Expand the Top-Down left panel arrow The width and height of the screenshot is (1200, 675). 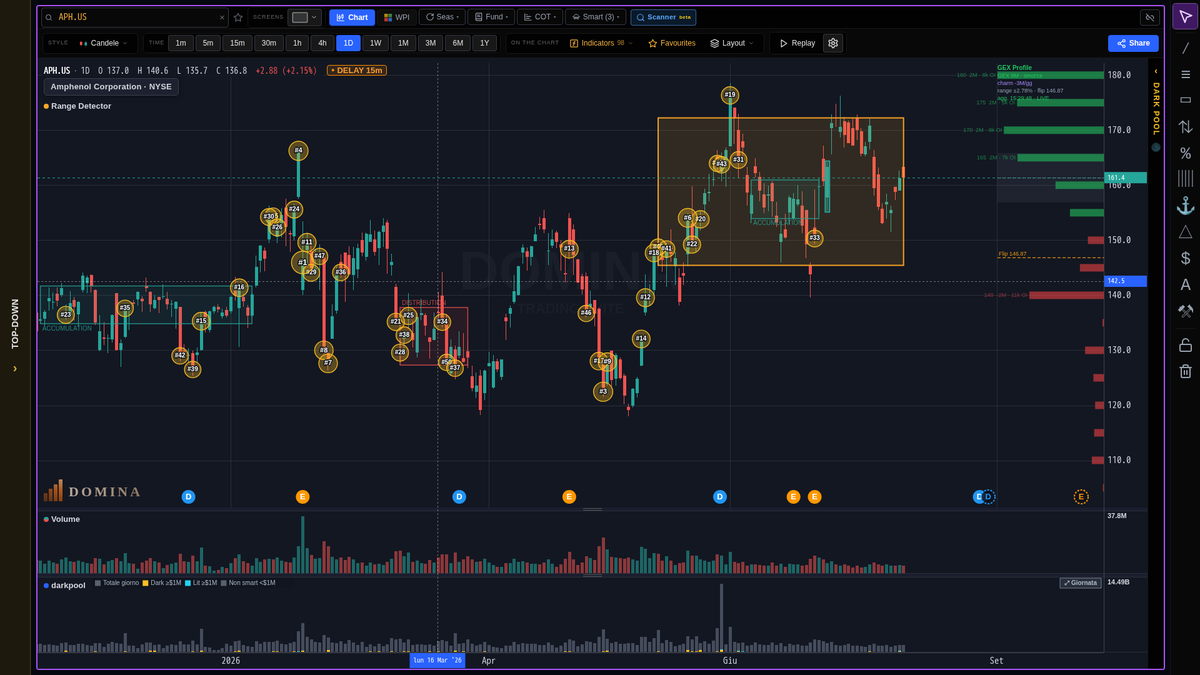[x=15, y=368]
